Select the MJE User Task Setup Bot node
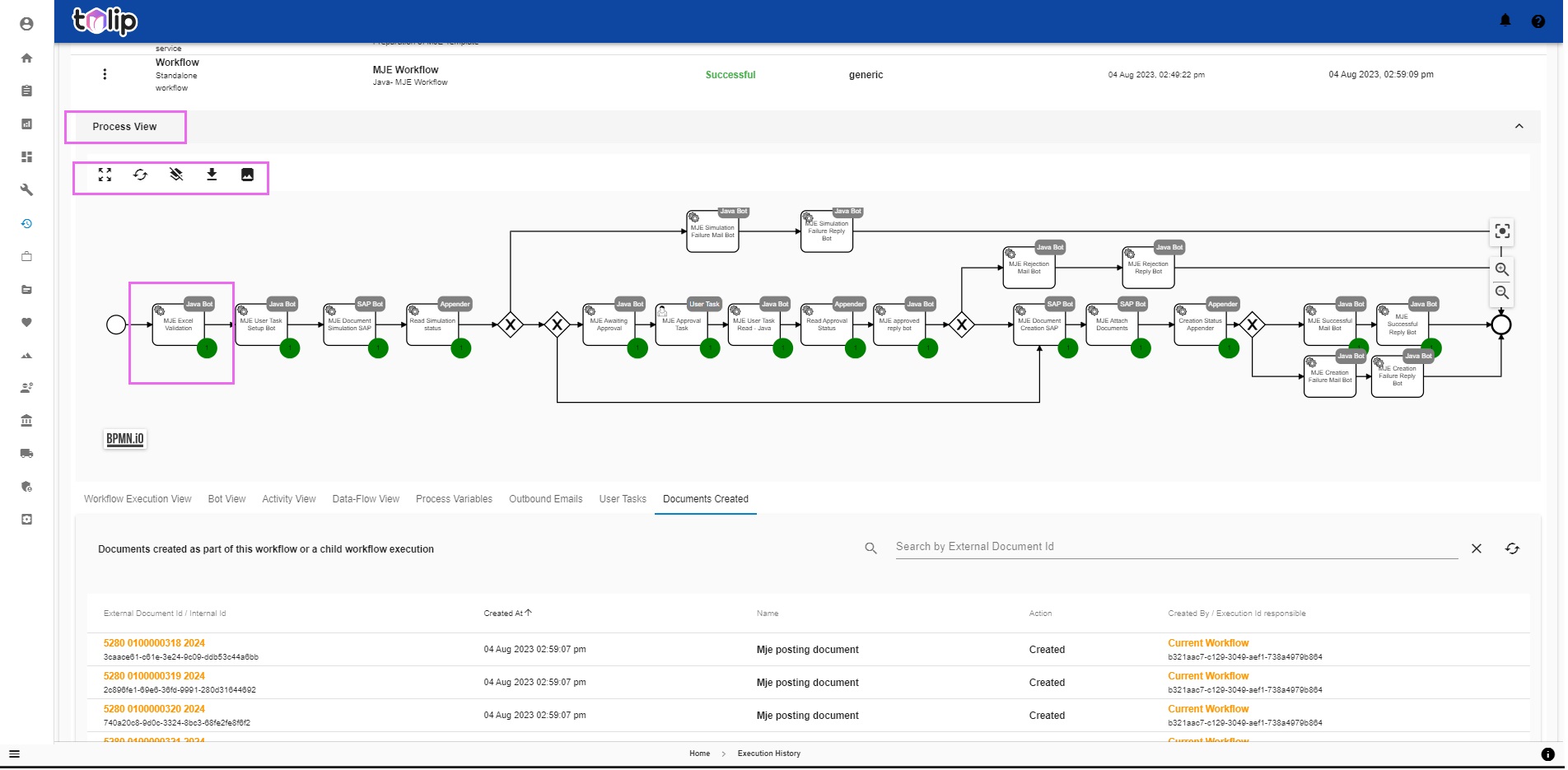This screenshot has width=1568, height=770. [261, 324]
